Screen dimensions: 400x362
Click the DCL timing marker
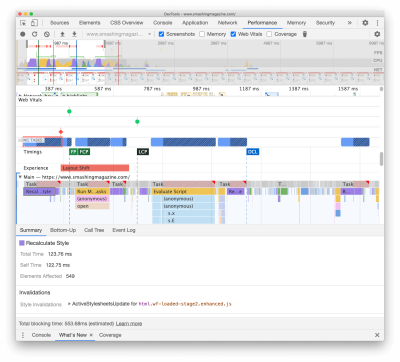tap(252, 152)
